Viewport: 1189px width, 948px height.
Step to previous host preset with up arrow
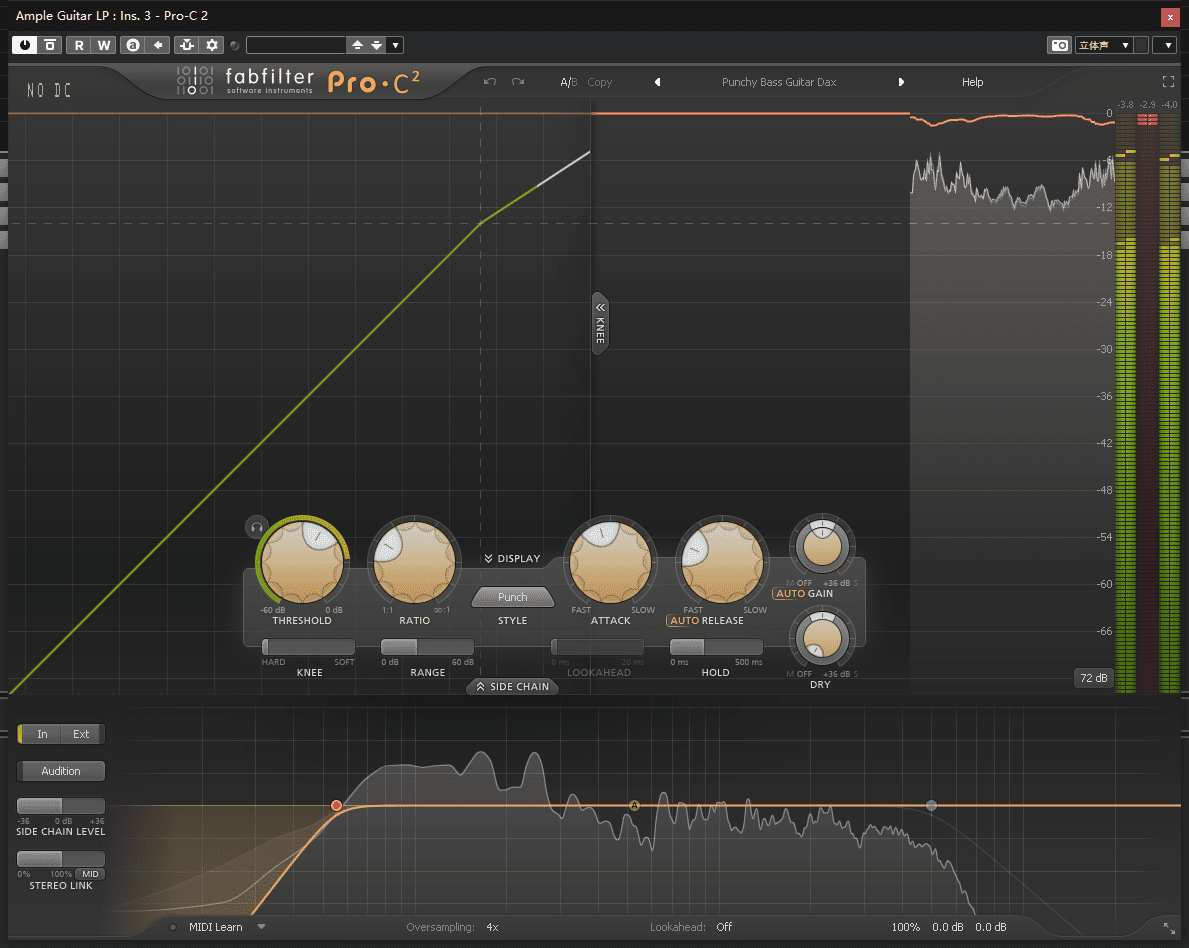tap(357, 45)
